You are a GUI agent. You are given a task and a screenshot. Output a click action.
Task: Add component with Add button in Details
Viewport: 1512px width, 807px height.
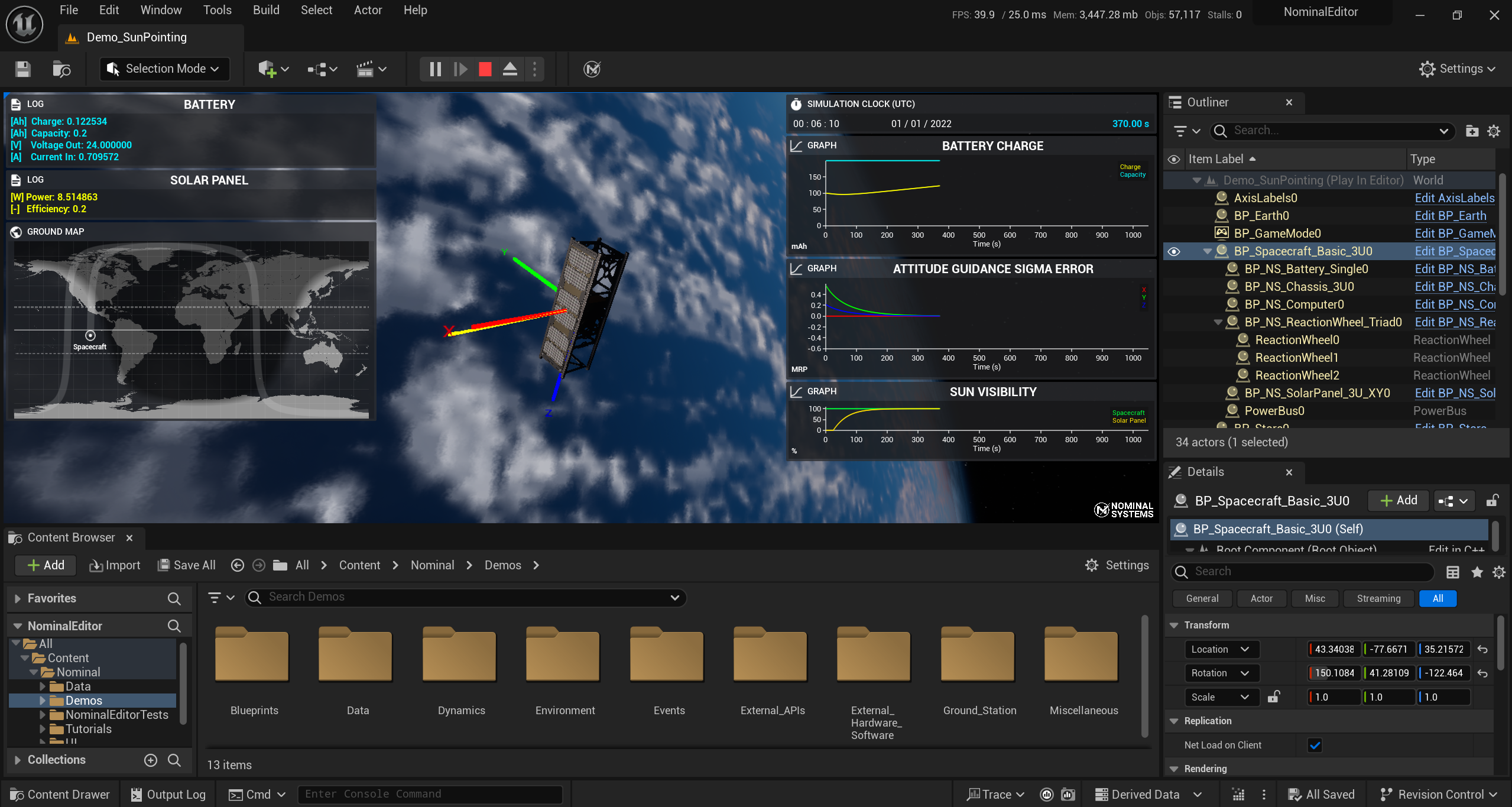click(1398, 501)
